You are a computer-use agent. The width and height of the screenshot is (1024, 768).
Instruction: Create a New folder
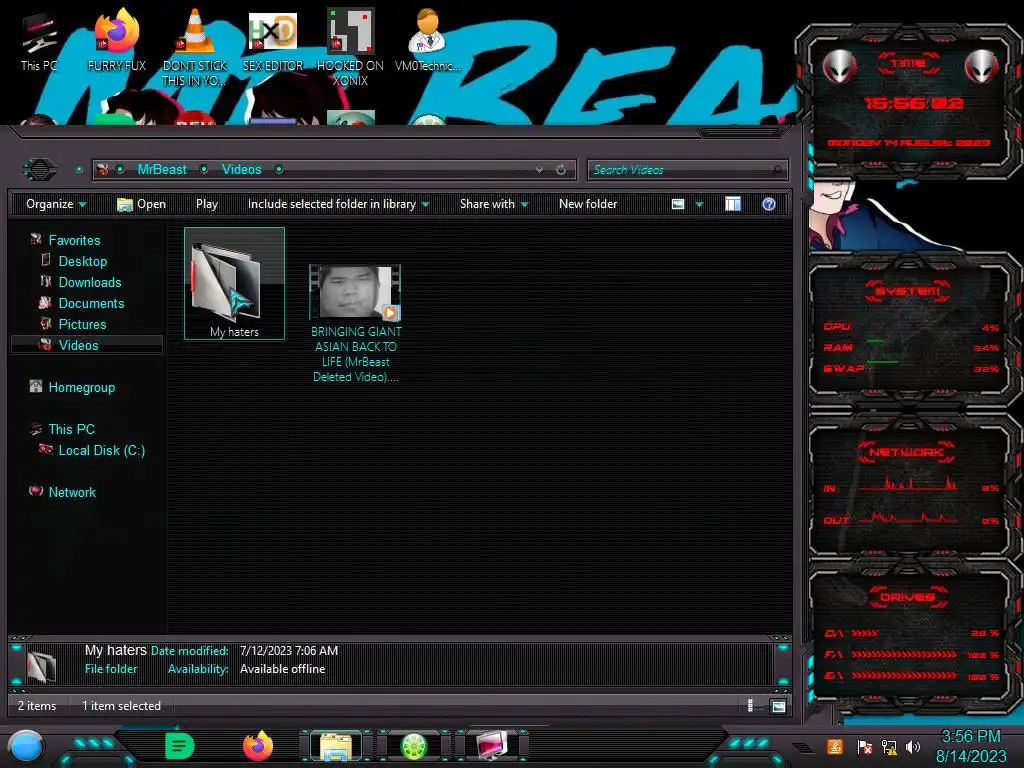(588, 204)
